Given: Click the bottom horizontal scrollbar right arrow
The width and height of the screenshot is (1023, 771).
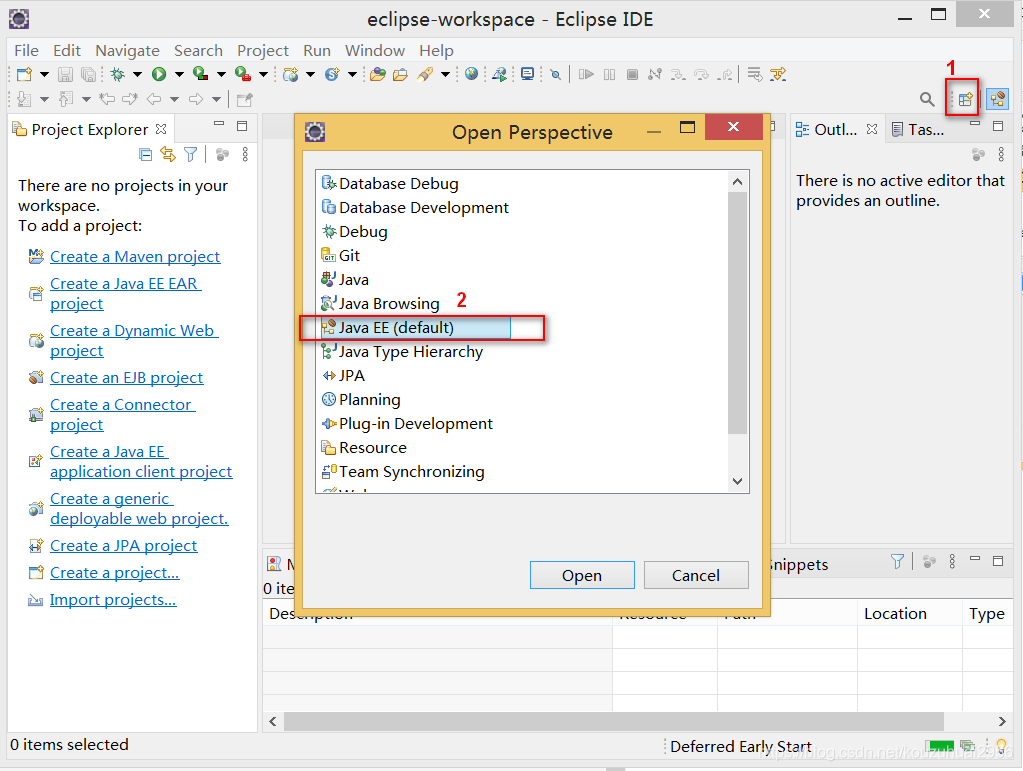Looking at the screenshot, I should (1002, 721).
